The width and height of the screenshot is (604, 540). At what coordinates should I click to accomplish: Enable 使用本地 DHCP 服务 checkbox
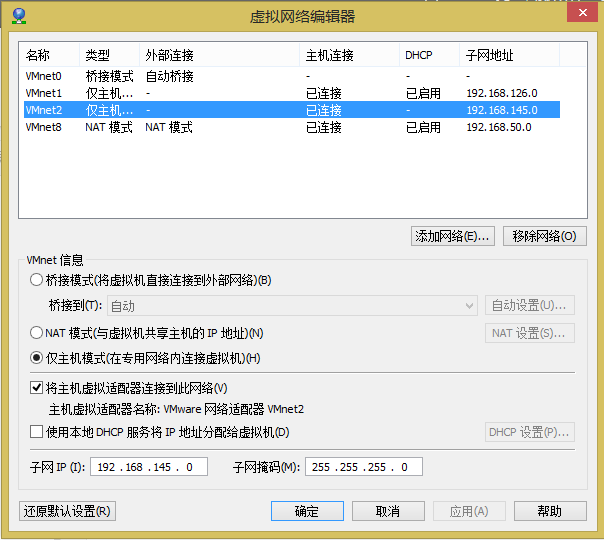[x=36, y=431]
